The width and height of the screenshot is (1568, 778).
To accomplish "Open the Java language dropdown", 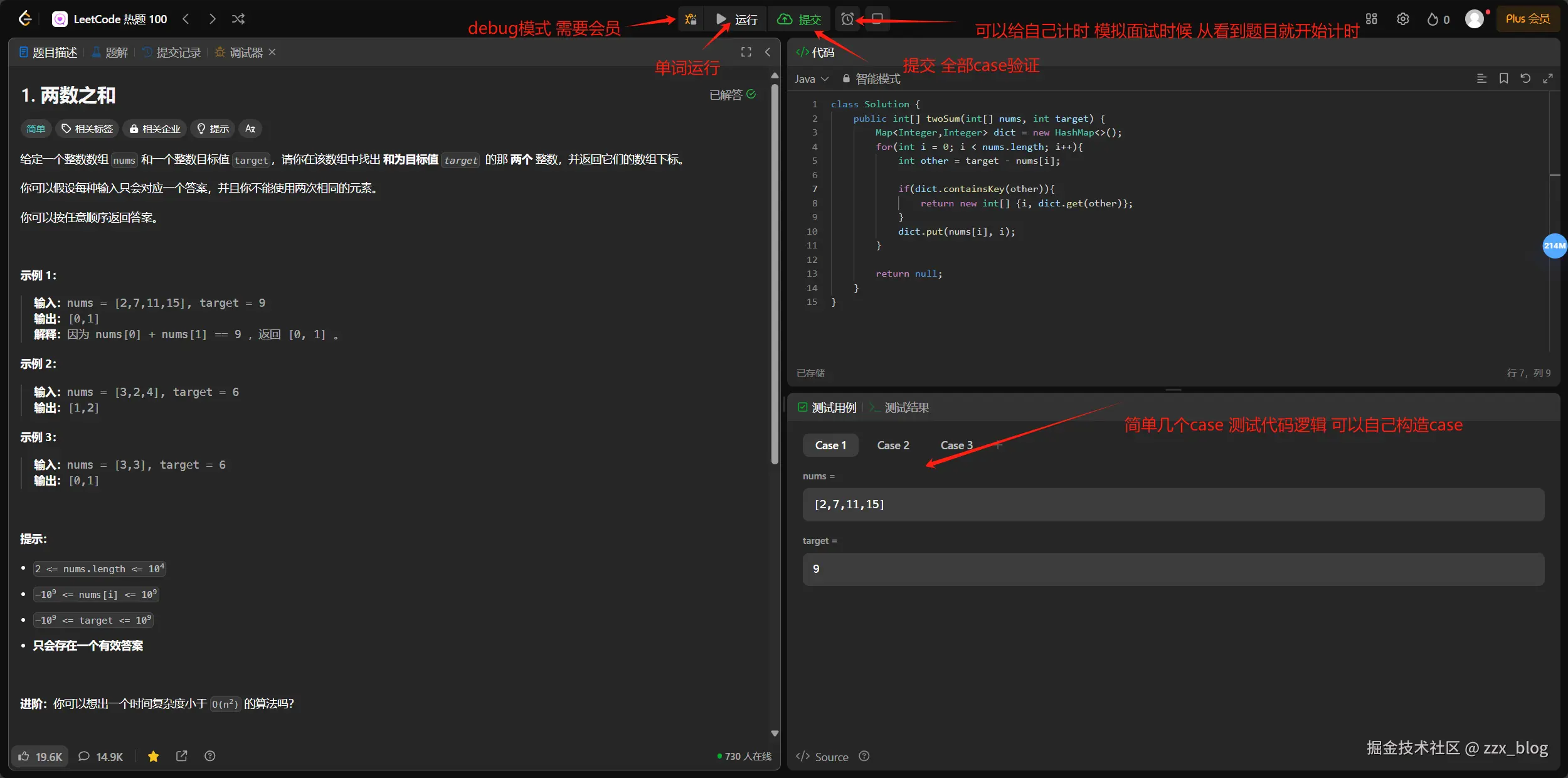I will click(812, 79).
